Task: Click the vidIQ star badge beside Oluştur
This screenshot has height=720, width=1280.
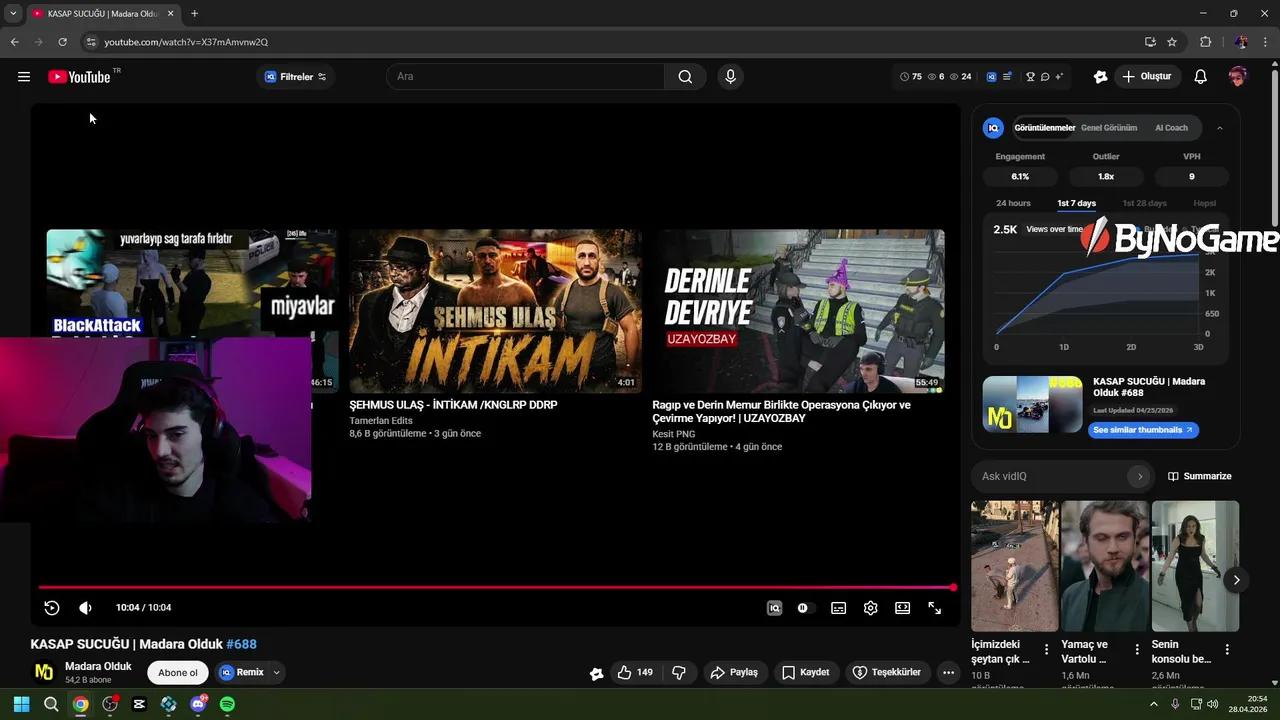Action: [x=1101, y=77]
